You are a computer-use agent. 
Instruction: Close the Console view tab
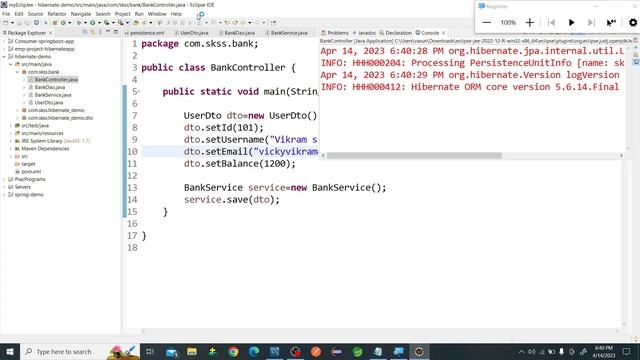click(x=443, y=33)
